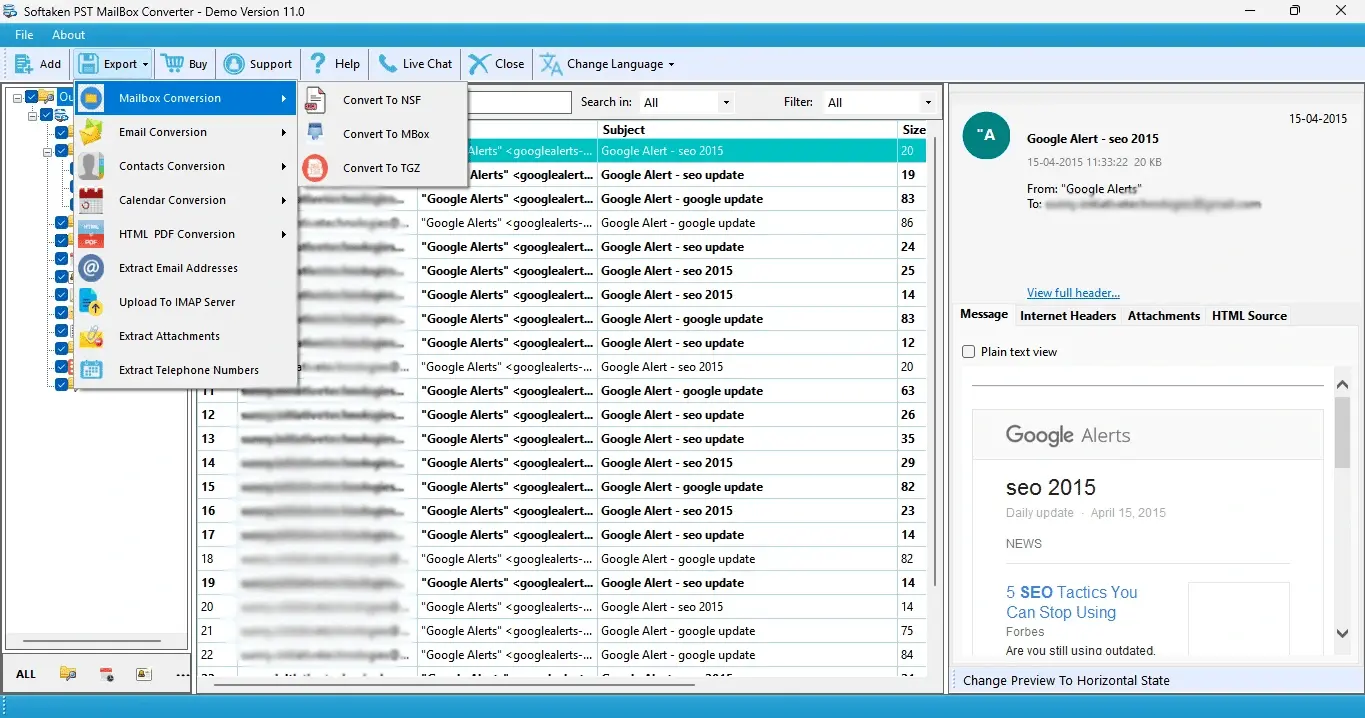Select the highlighted email of size 20
The height and width of the screenshot is (718, 1365).
(562, 151)
